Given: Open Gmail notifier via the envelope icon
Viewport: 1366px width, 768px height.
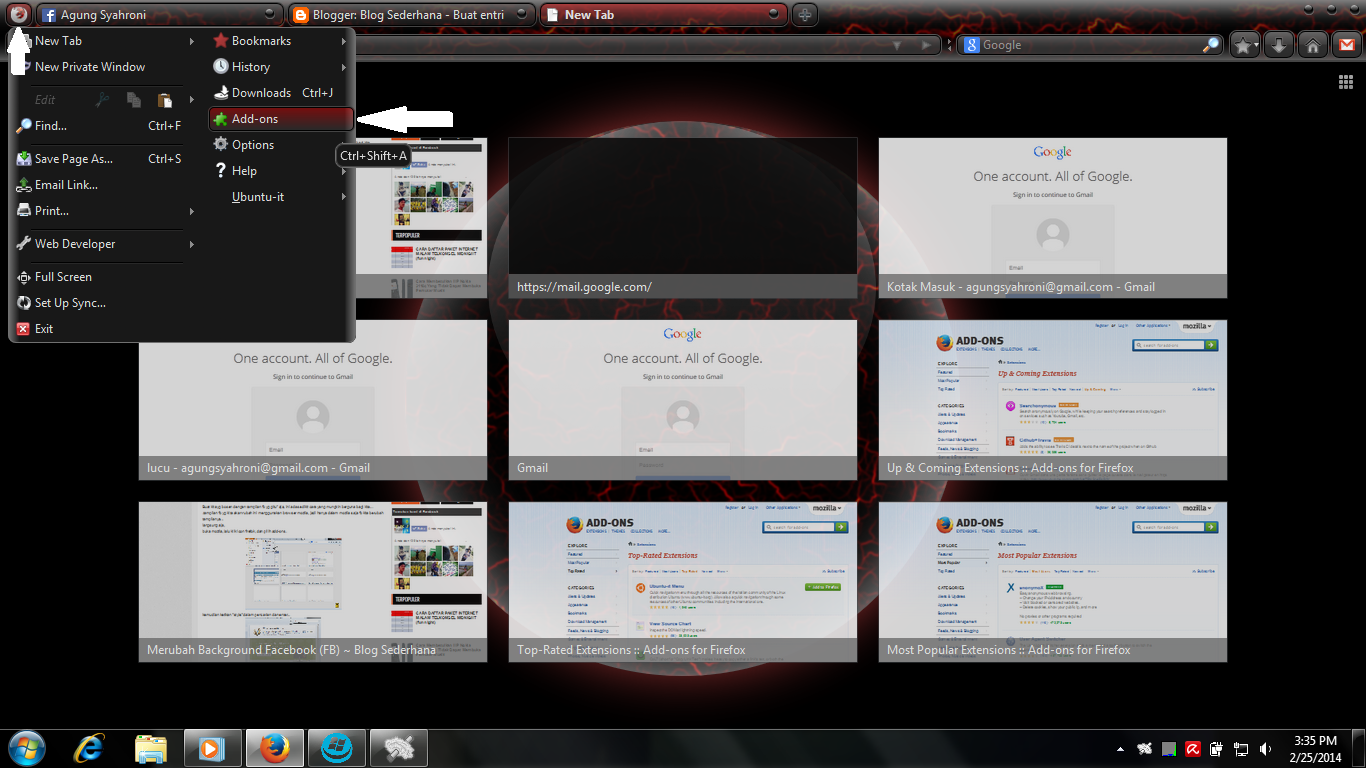Looking at the screenshot, I should tap(1344, 44).
